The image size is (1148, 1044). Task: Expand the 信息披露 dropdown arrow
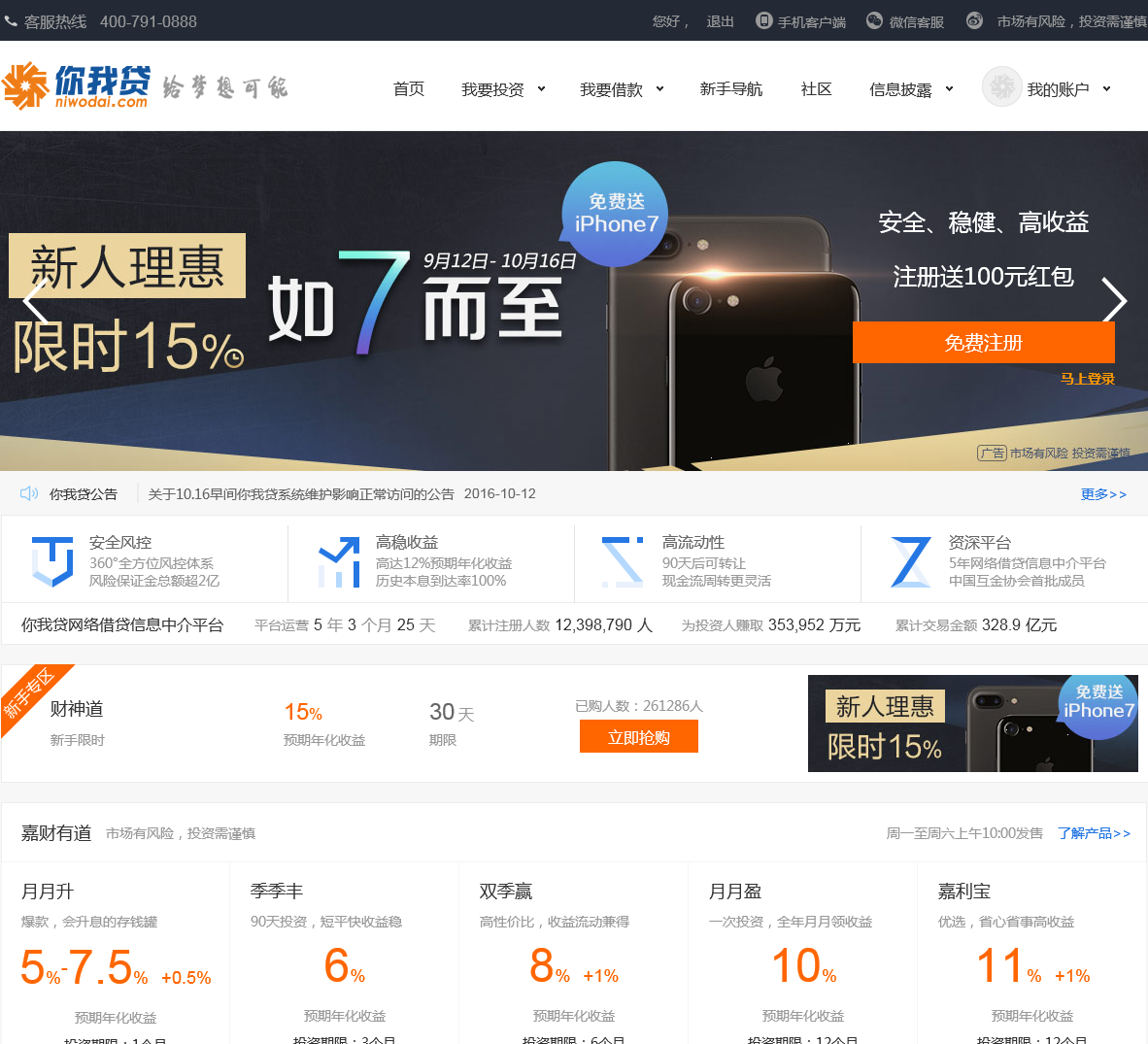pos(950,88)
